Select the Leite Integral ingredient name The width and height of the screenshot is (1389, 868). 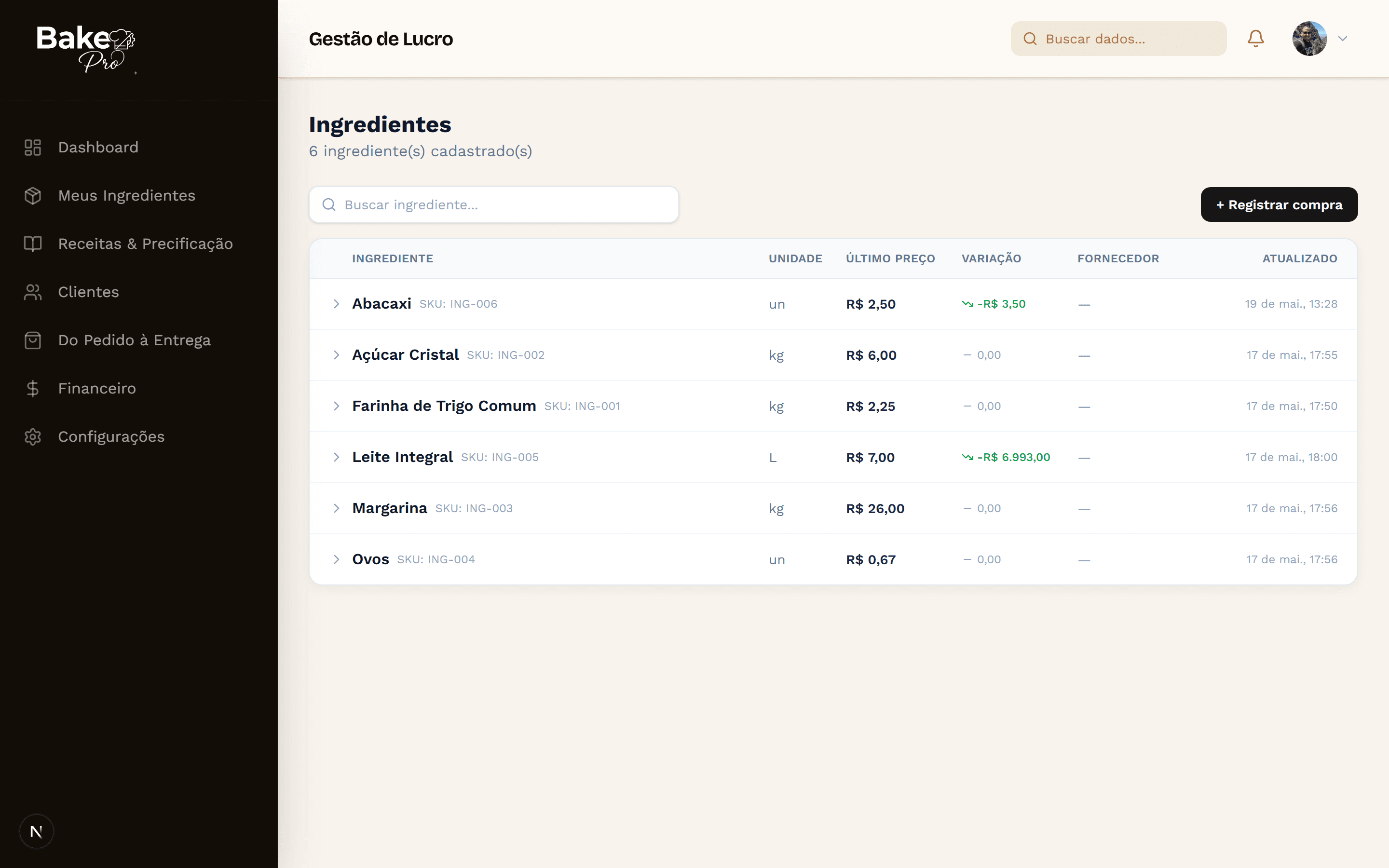click(x=402, y=457)
